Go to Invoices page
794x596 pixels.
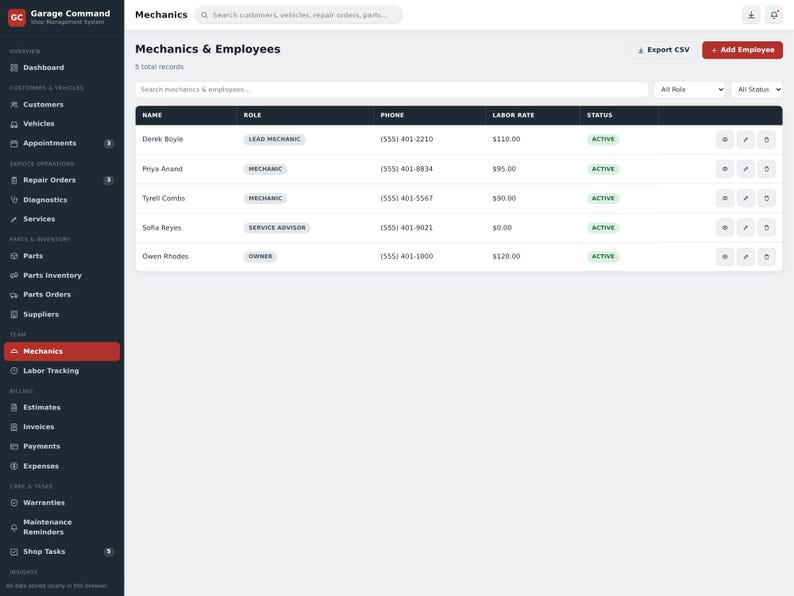tap(62, 427)
